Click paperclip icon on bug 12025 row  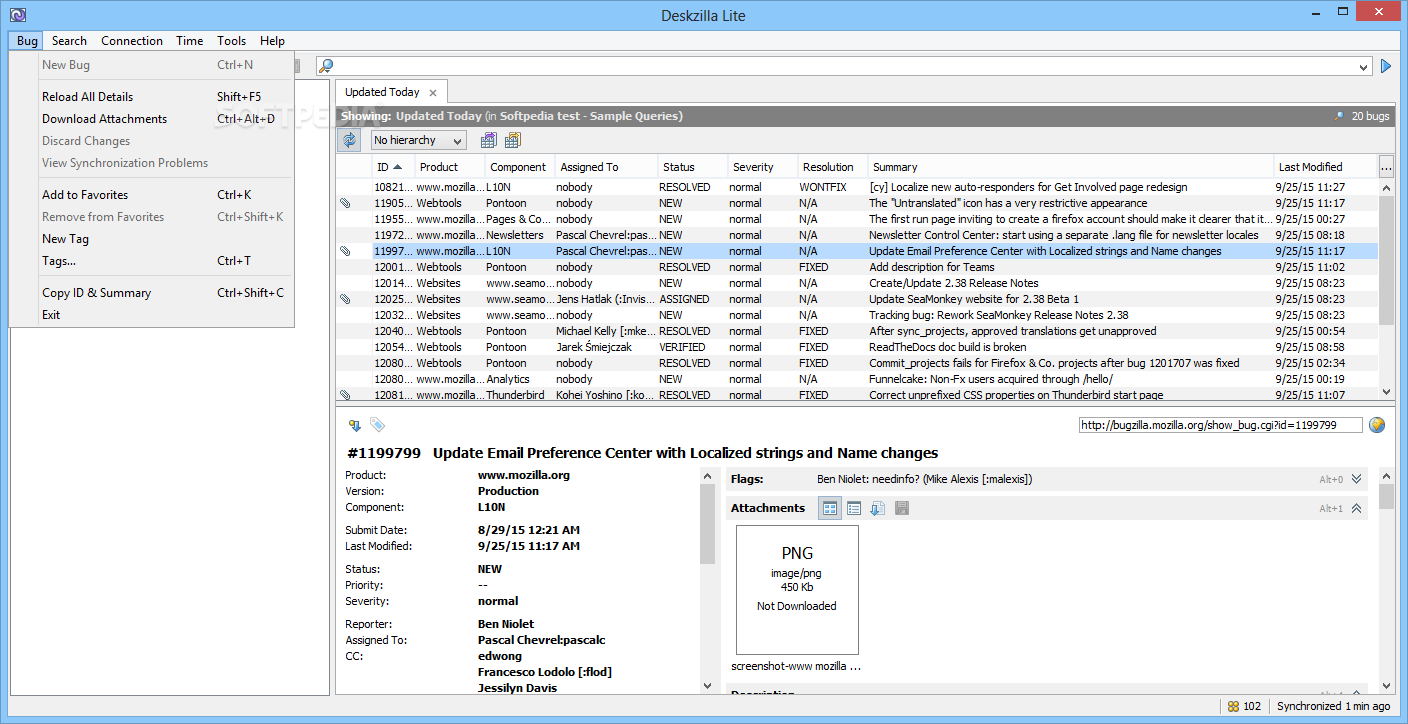(345, 299)
